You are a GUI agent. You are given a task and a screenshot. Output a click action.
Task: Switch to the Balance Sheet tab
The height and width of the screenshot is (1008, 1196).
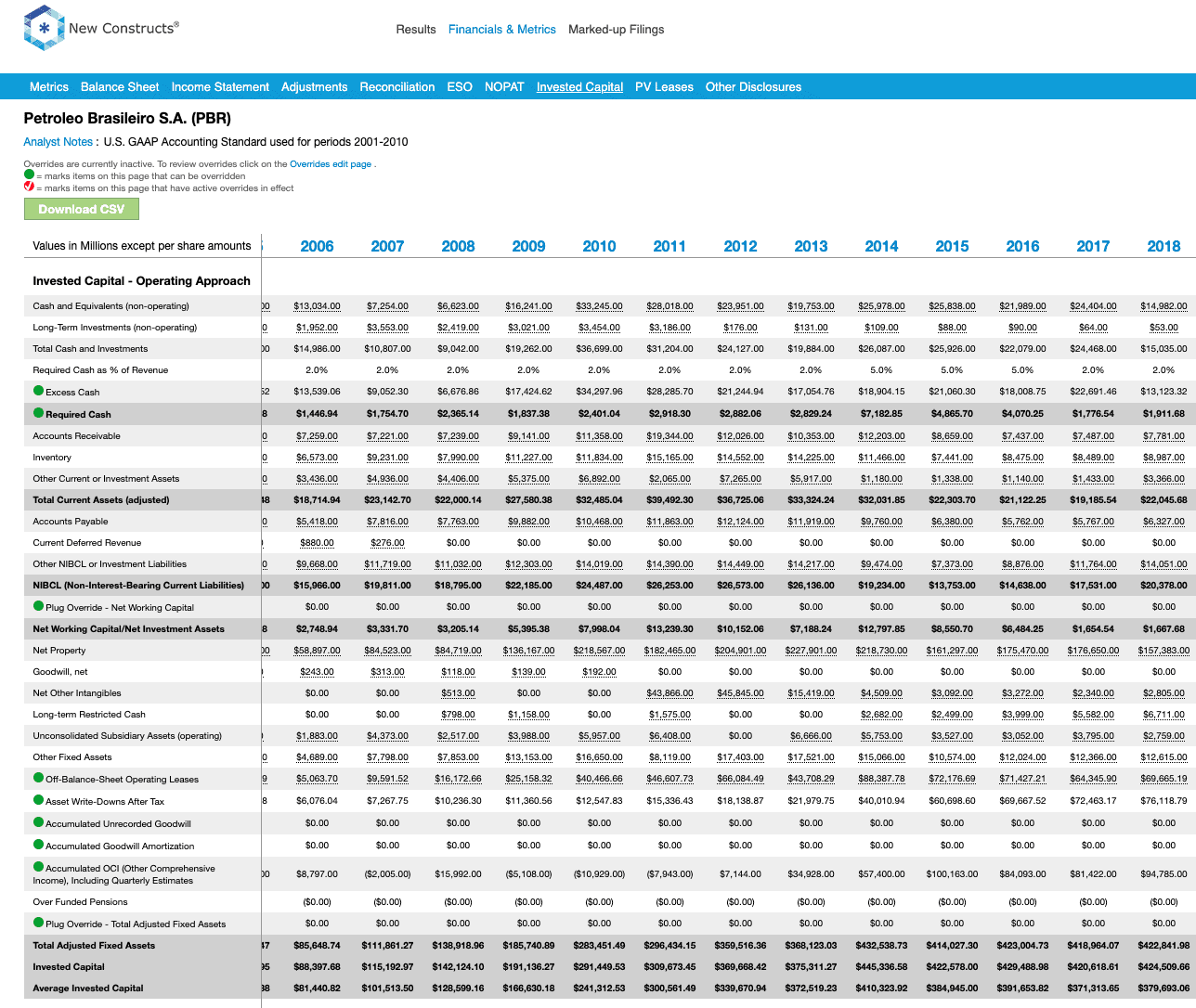coord(119,86)
